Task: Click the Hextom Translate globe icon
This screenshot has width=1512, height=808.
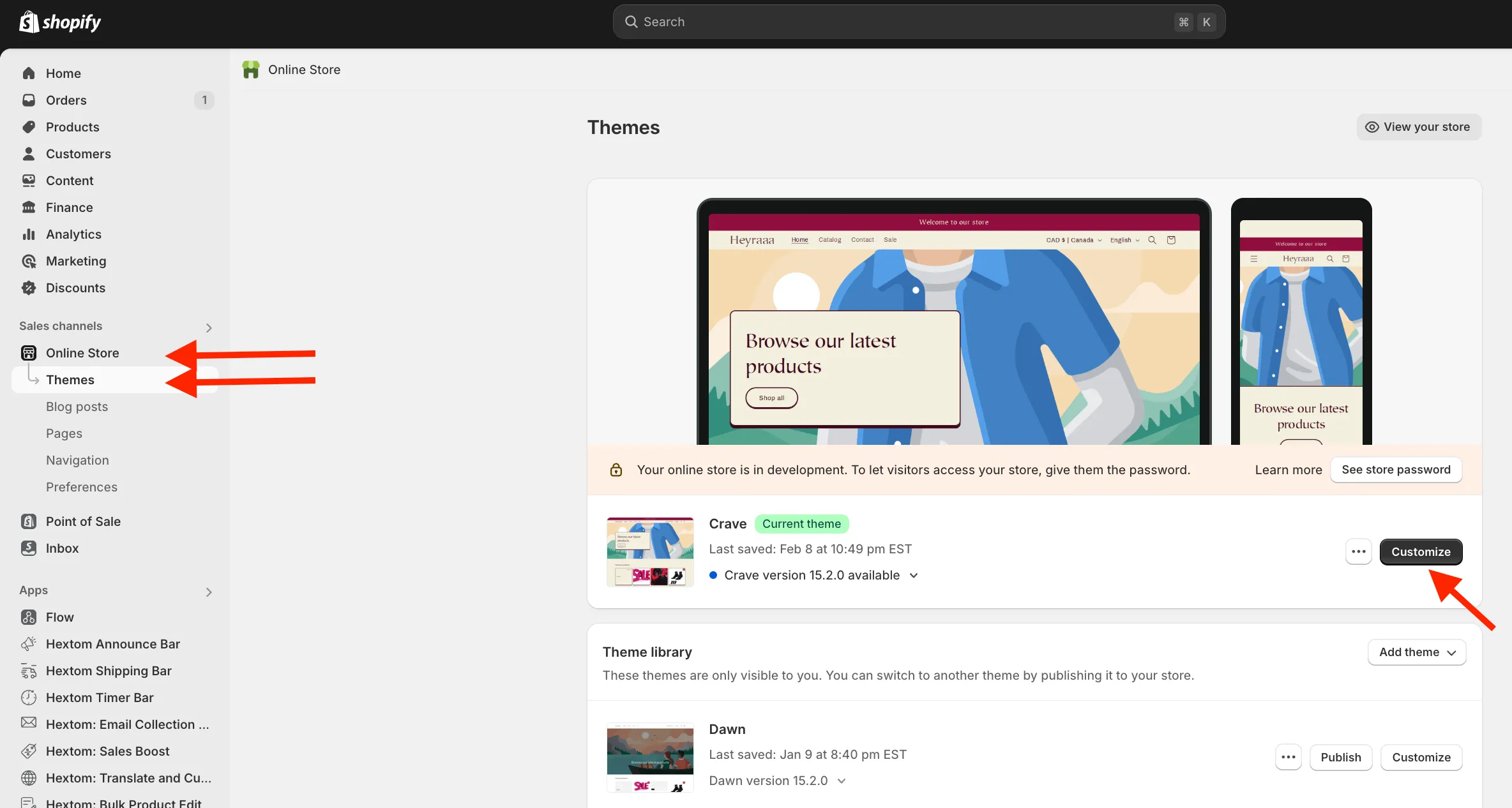Action: [x=29, y=778]
